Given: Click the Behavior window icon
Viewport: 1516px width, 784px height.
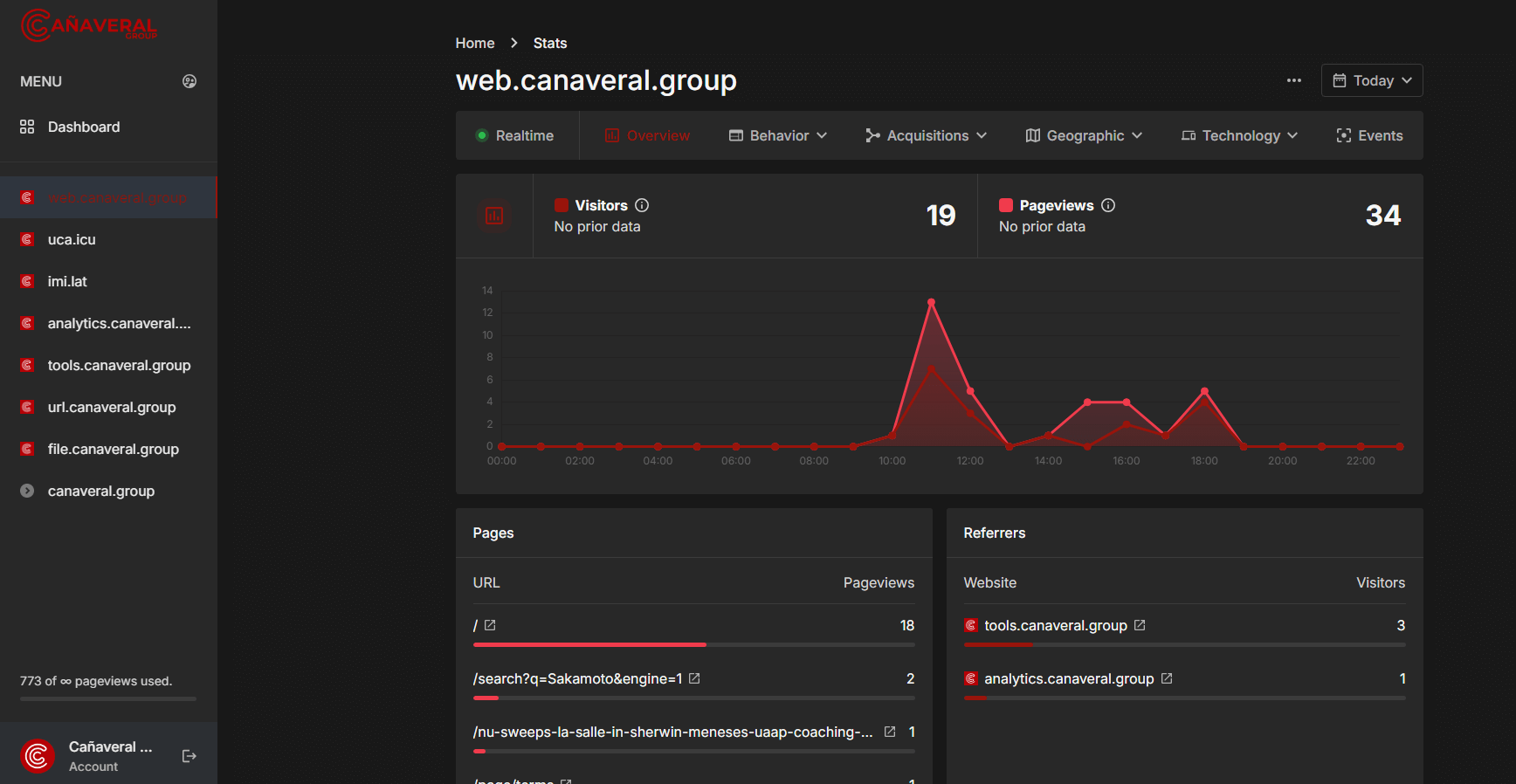Looking at the screenshot, I should (x=736, y=135).
